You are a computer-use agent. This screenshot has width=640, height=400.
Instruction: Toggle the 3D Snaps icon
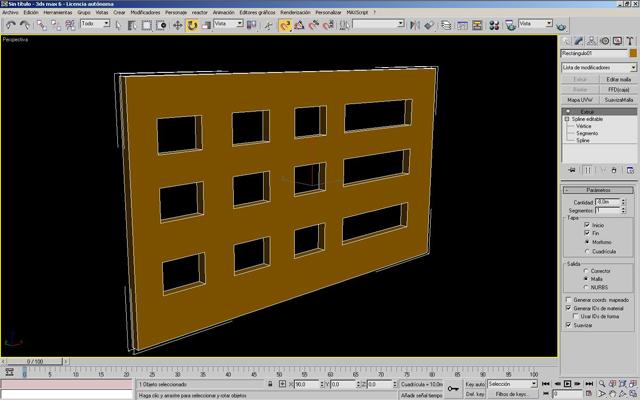[x=285, y=25]
